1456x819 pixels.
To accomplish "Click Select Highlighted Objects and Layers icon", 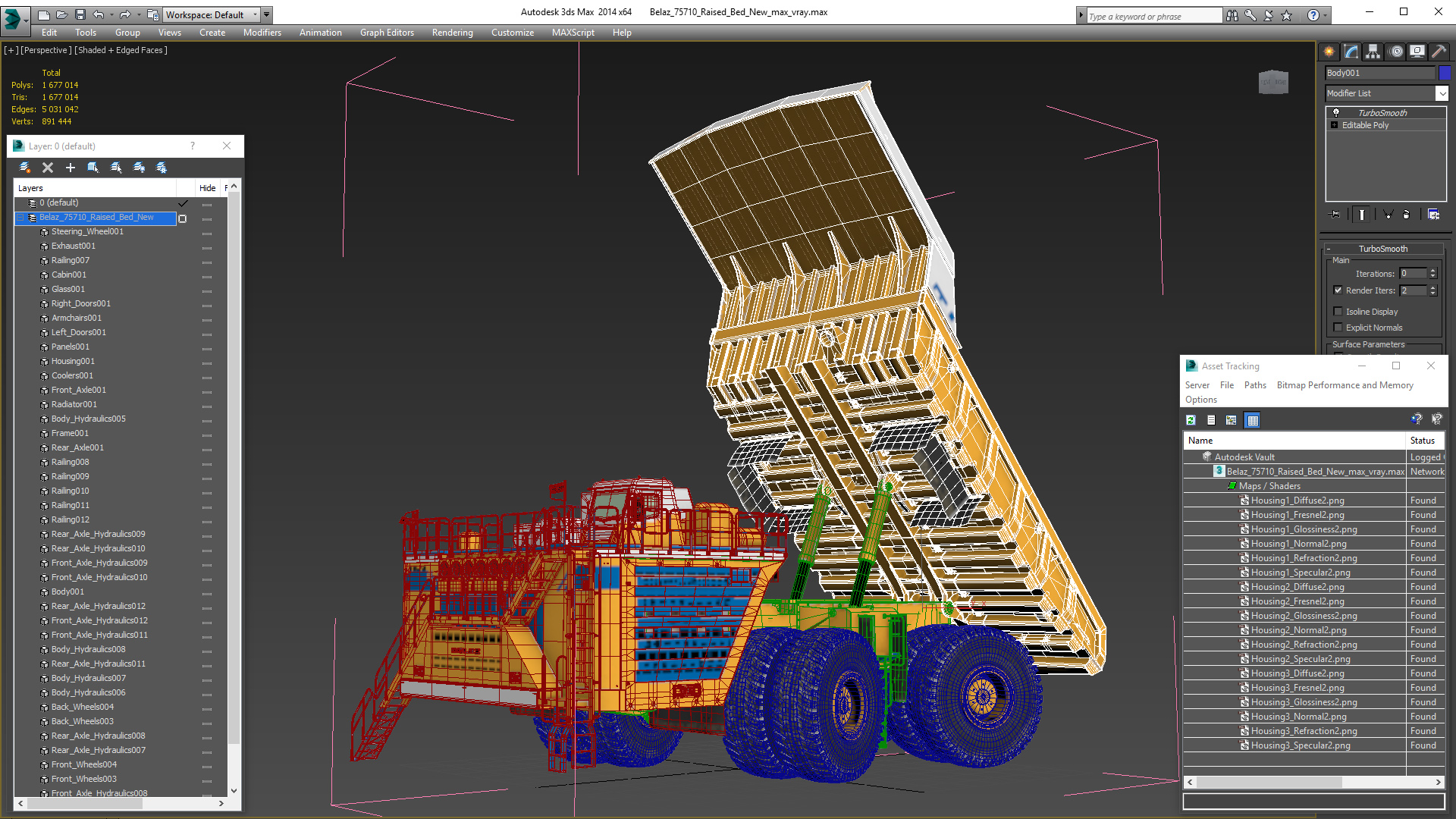I will pos(93,168).
